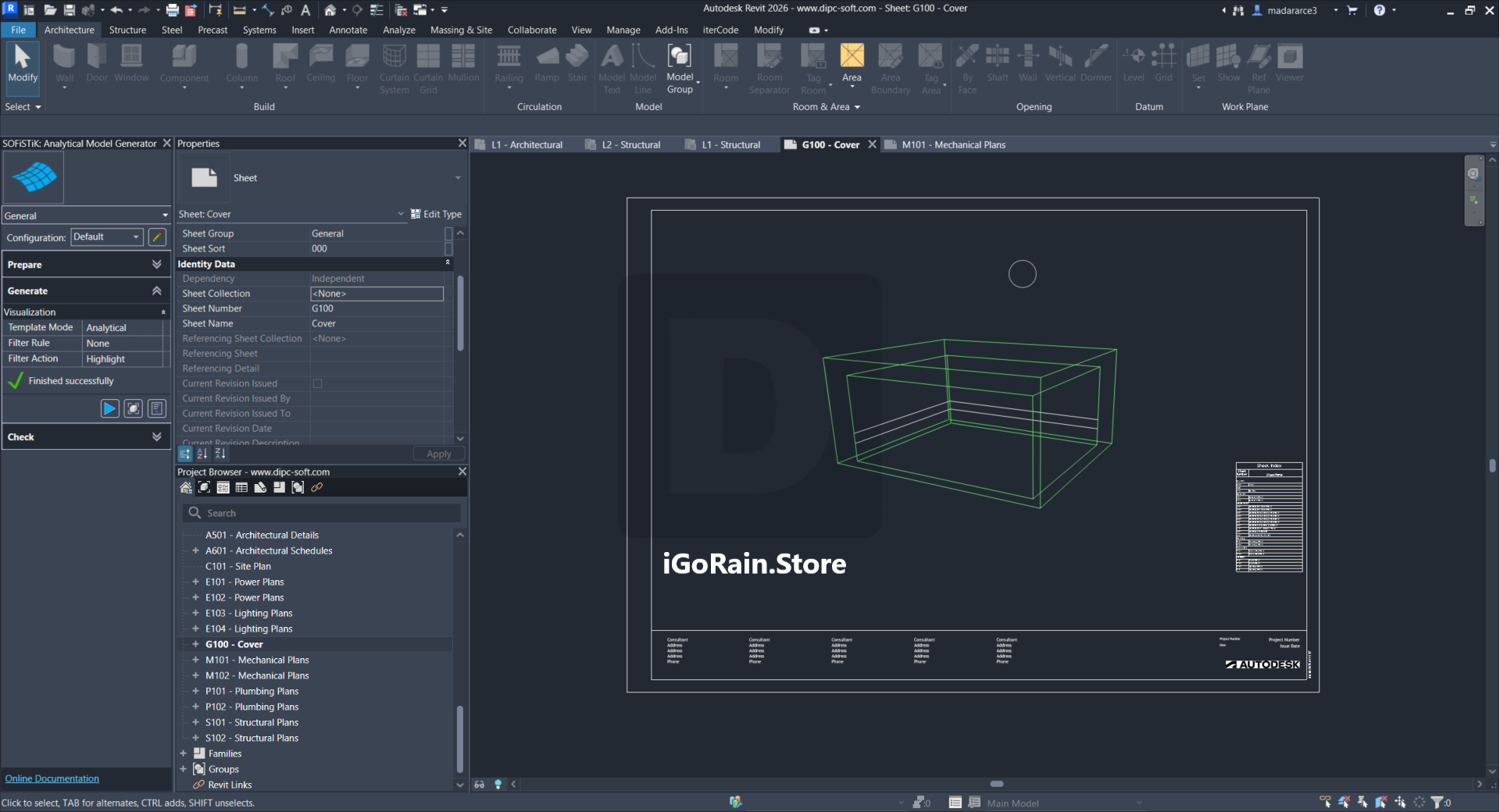Click the worksets icon in the status bar
Screen dimensions: 1500x812
tap(735, 802)
